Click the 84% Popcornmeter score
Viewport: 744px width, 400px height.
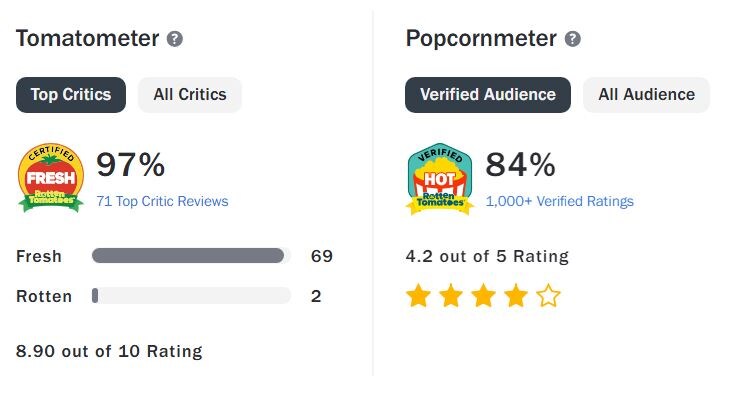click(520, 165)
